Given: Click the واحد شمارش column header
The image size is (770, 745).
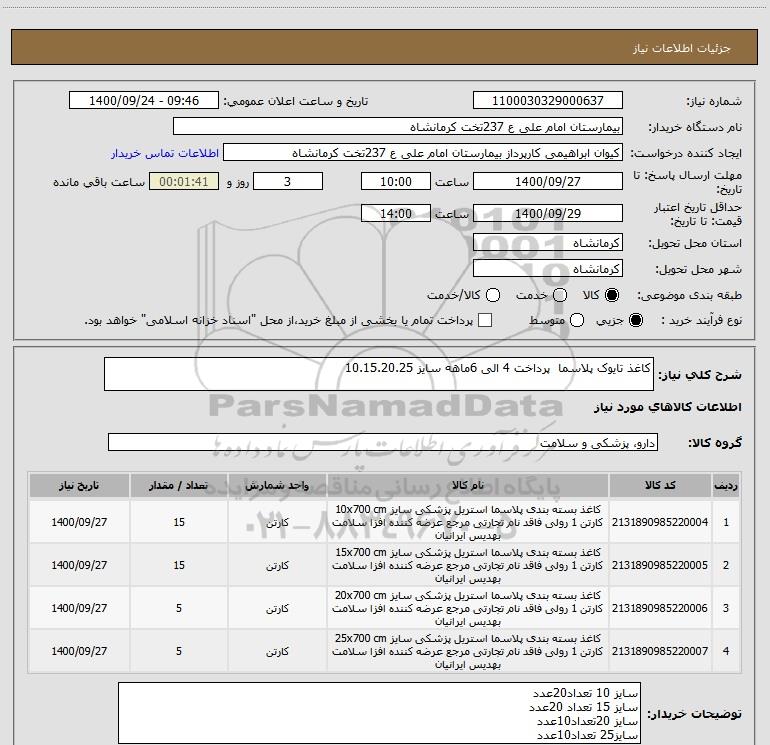Looking at the screenshot, I should tap(277, 486).
